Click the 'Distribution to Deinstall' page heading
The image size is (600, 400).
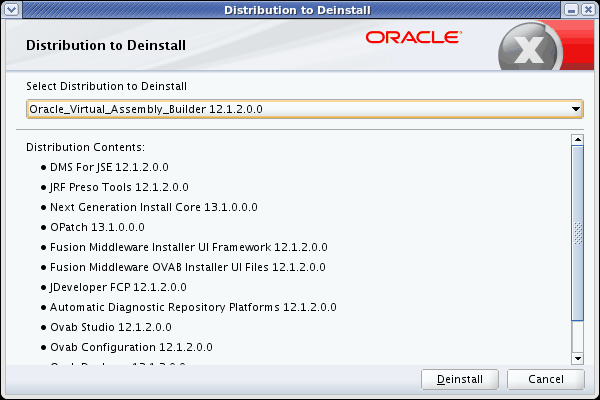click(x=106, y=46)
